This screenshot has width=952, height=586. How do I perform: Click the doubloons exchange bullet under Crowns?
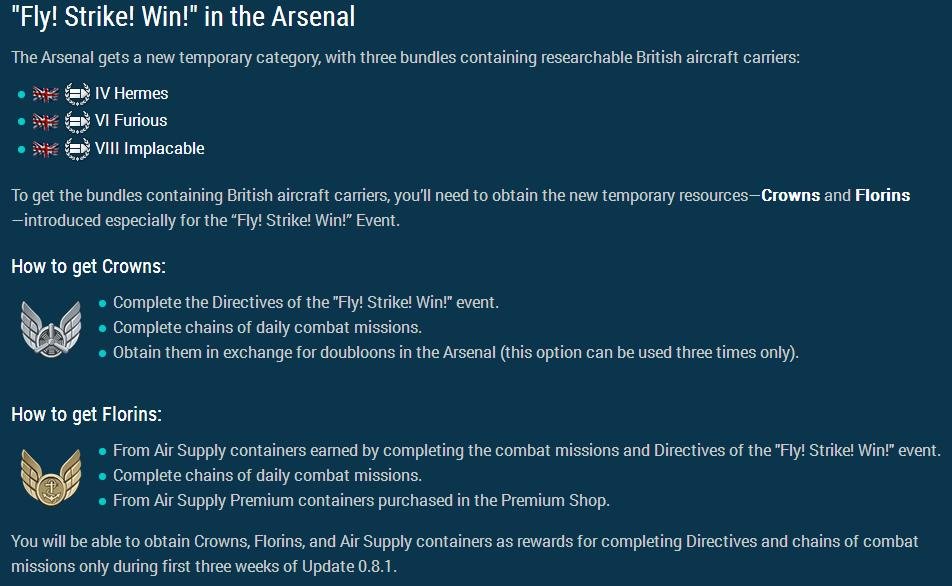tap(455, 352)
